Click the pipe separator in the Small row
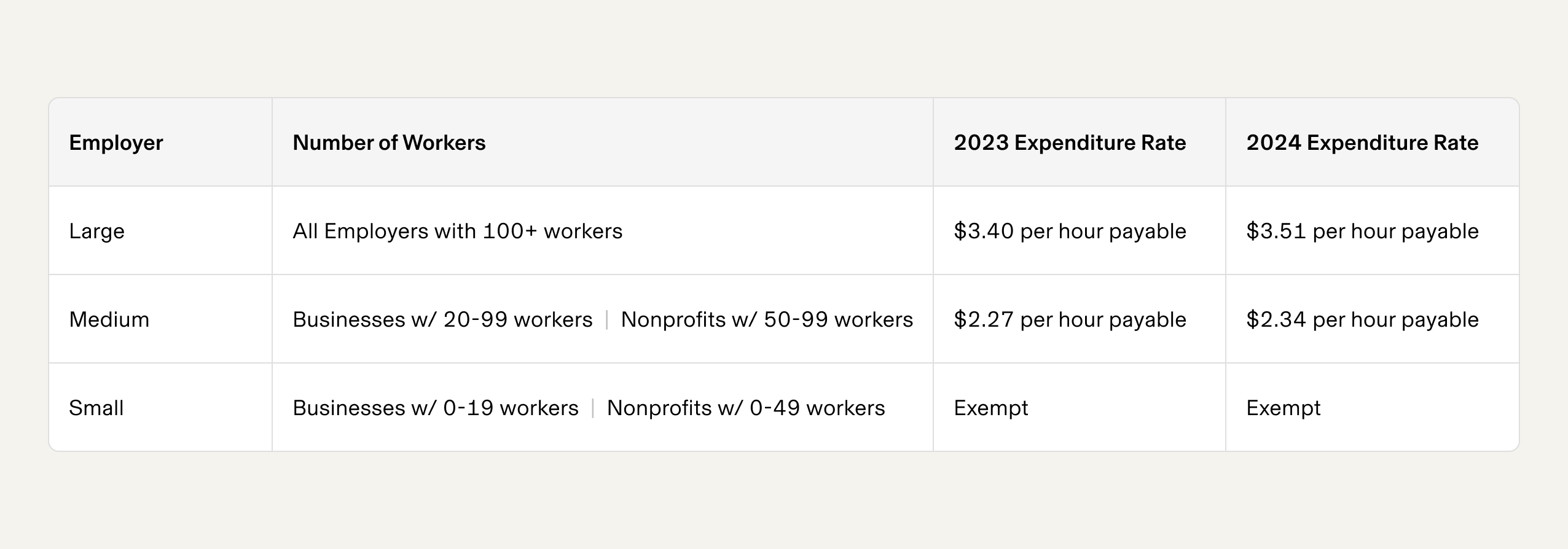 click(593, 408)
